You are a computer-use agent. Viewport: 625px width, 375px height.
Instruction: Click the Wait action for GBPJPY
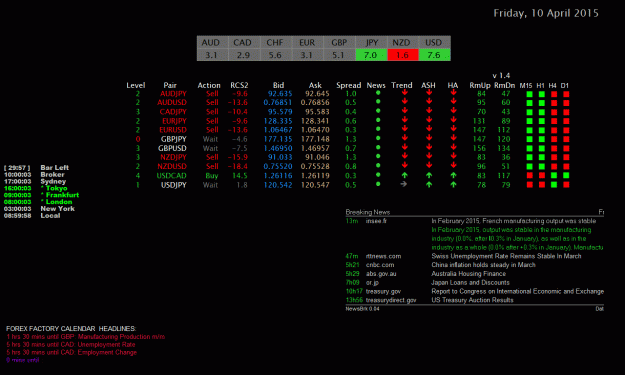click(x=210, y=139)
